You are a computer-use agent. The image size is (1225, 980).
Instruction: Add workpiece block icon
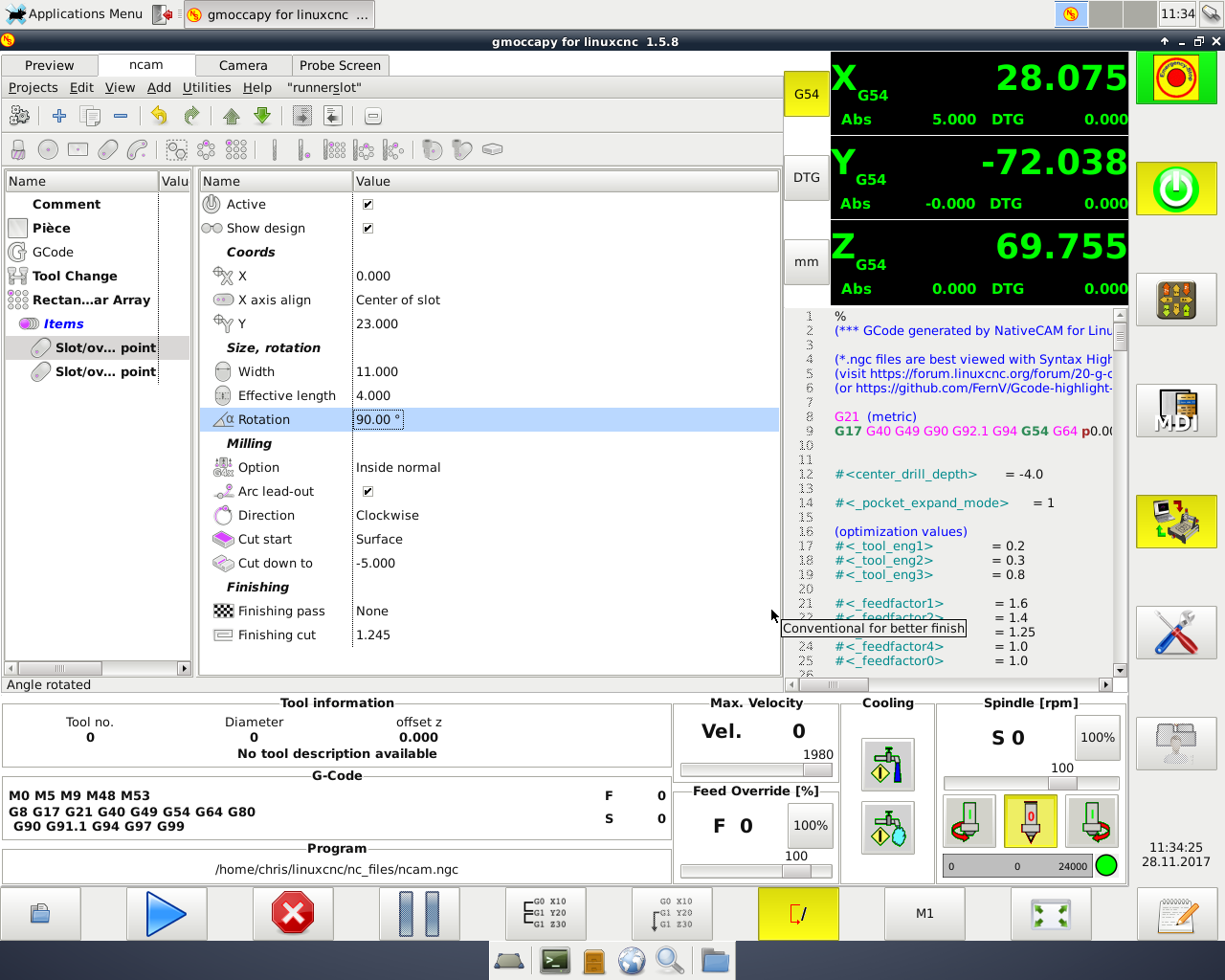coord(493,149)
